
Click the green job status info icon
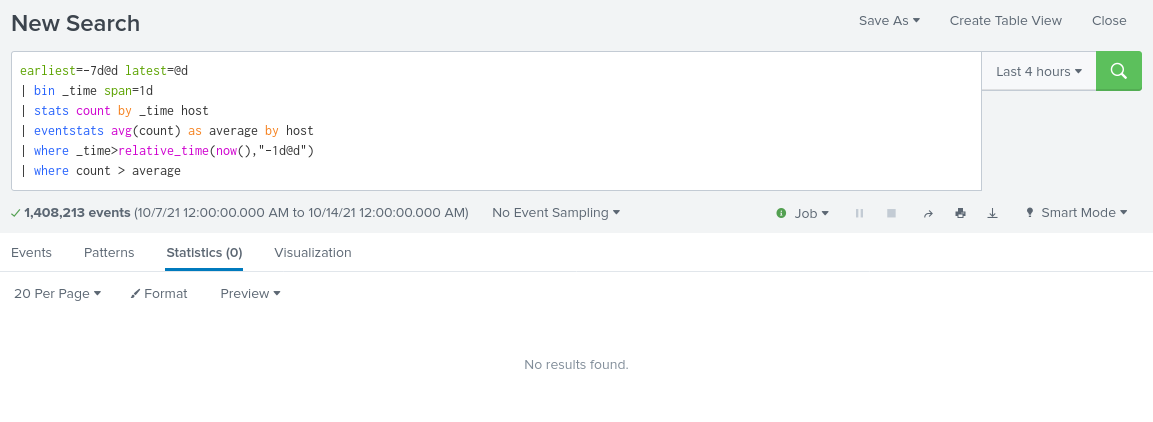tap(781, 213)
